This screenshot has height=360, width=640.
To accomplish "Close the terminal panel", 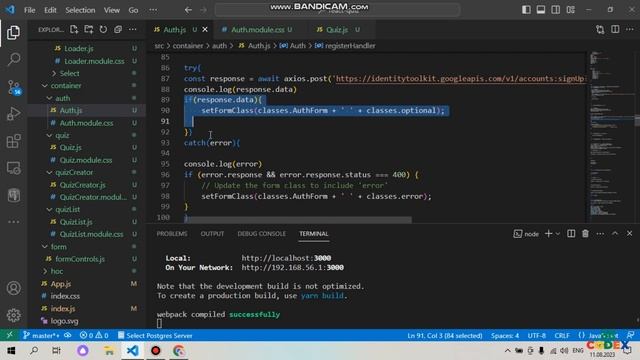I will (x=629, y=233).
